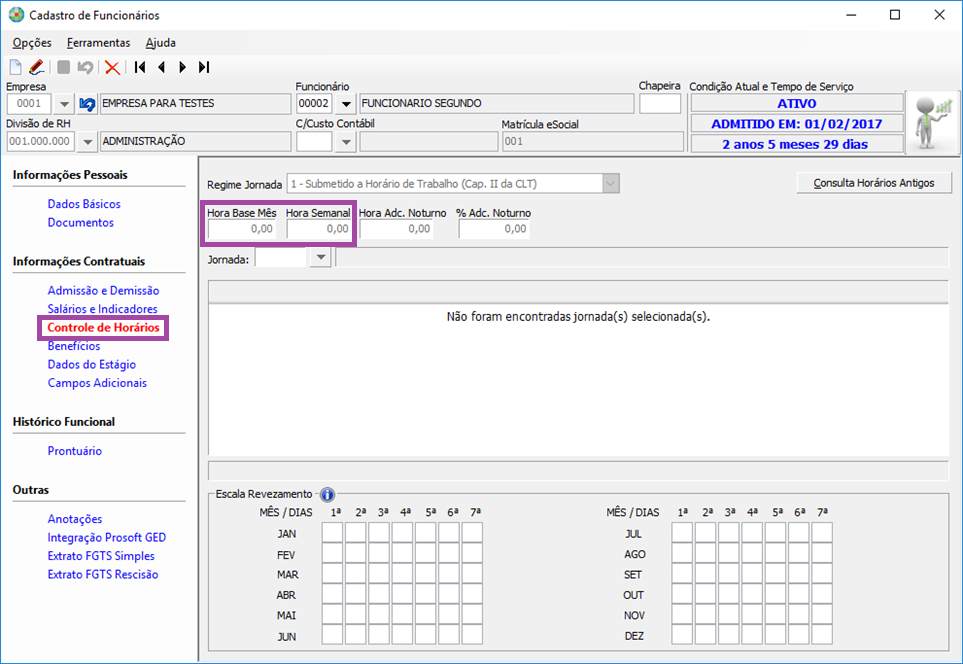Maximize the Cadastro de Funcionários window

895,15
